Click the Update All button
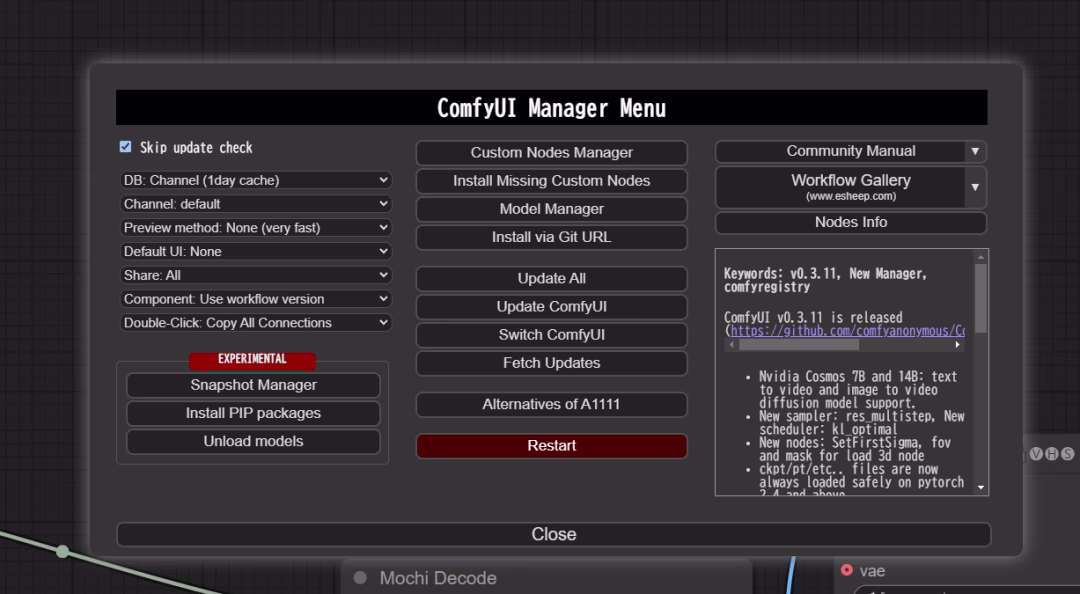 (x=552, y=279)
